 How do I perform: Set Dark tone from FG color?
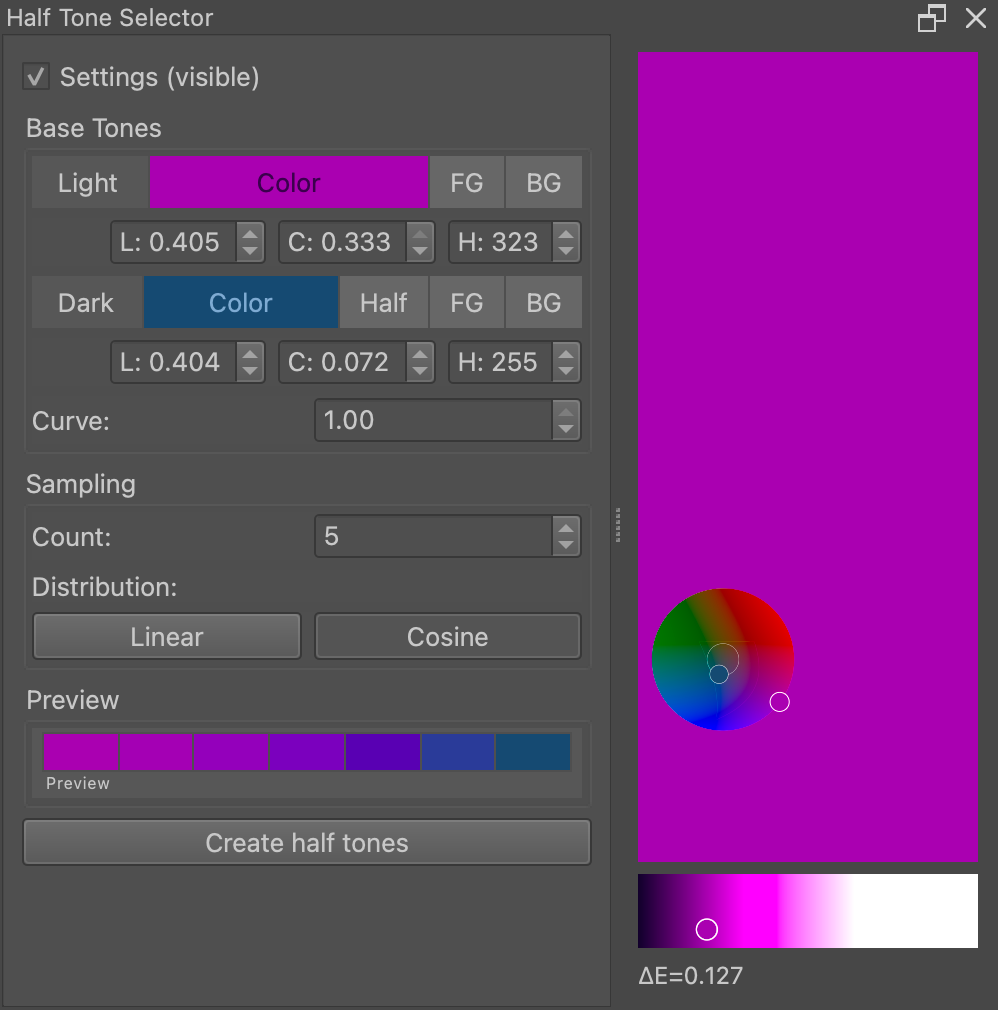pyautogui.click(x=466, y=303)
